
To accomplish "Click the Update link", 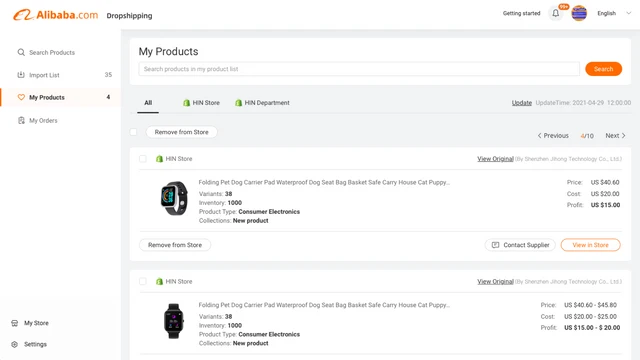I will (x=522, y=103).
